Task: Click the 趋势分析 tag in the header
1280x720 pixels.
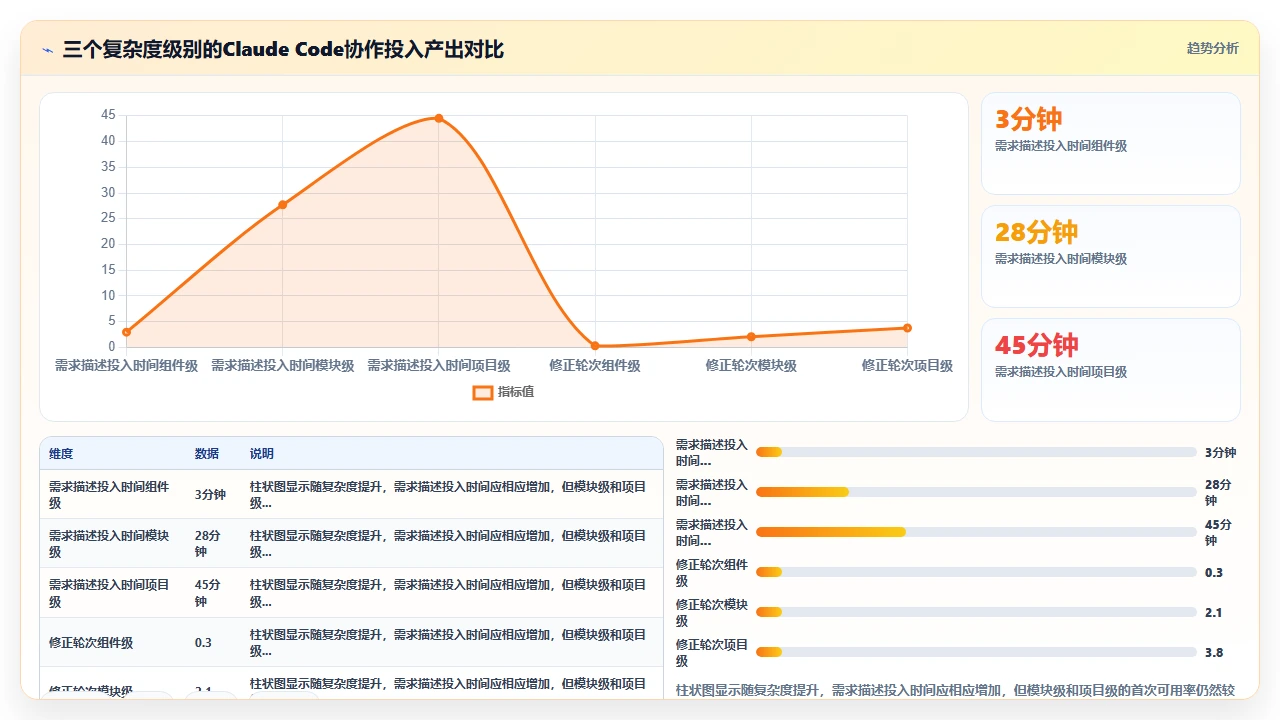Action: pos(1212,48)
